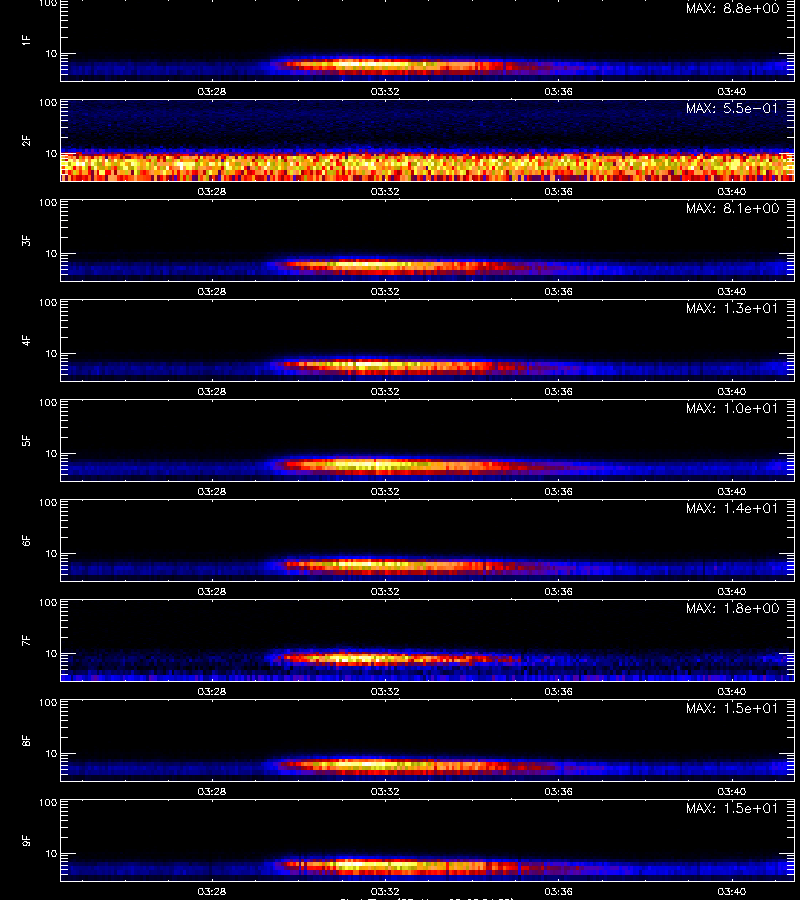Click the 'MAX: 5.5e-01' label in panel 2F
This screenshot has height=900, width=800.
732,108
